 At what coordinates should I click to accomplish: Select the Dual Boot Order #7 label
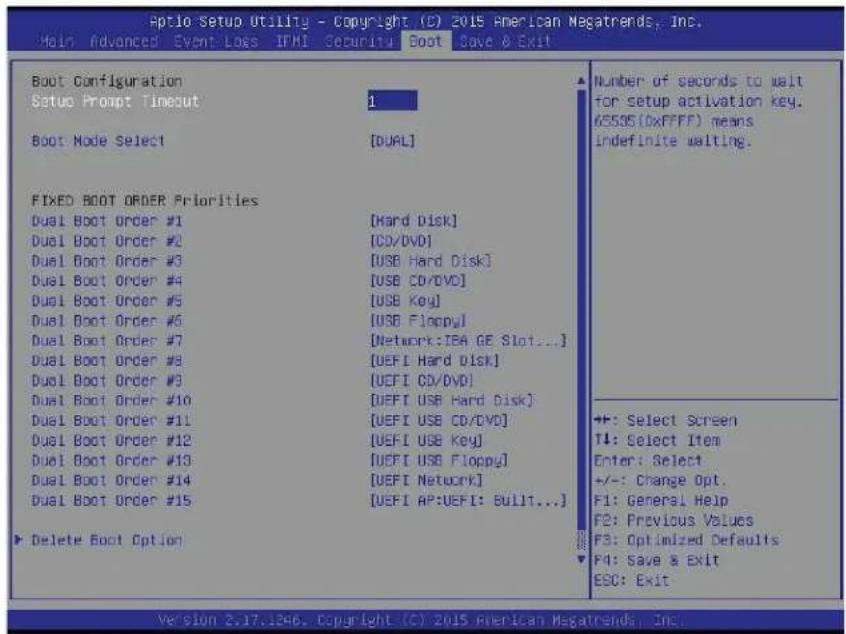coord(107,341)
